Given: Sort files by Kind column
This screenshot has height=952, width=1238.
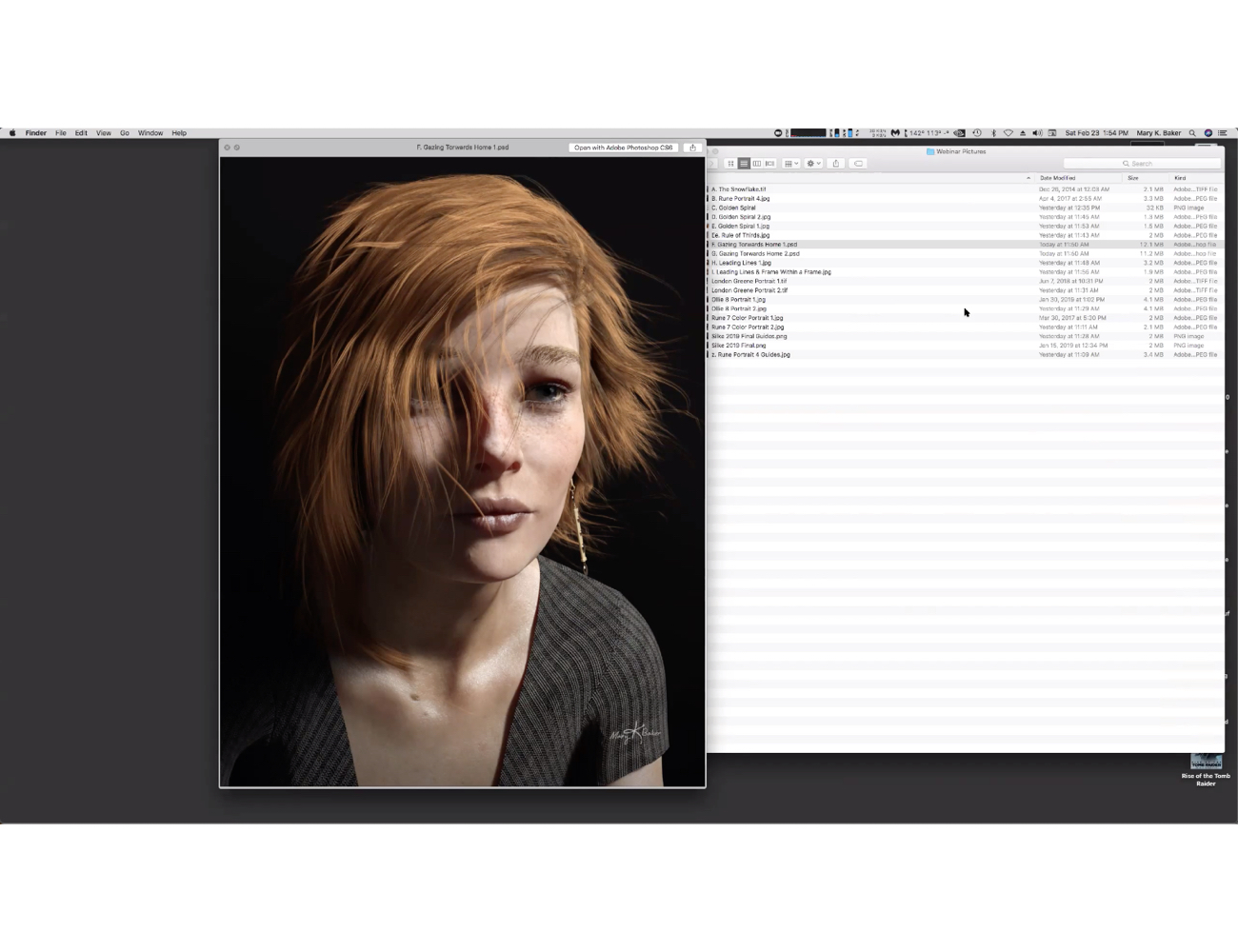Looking at the screenshot, I should coord(1180,178).
